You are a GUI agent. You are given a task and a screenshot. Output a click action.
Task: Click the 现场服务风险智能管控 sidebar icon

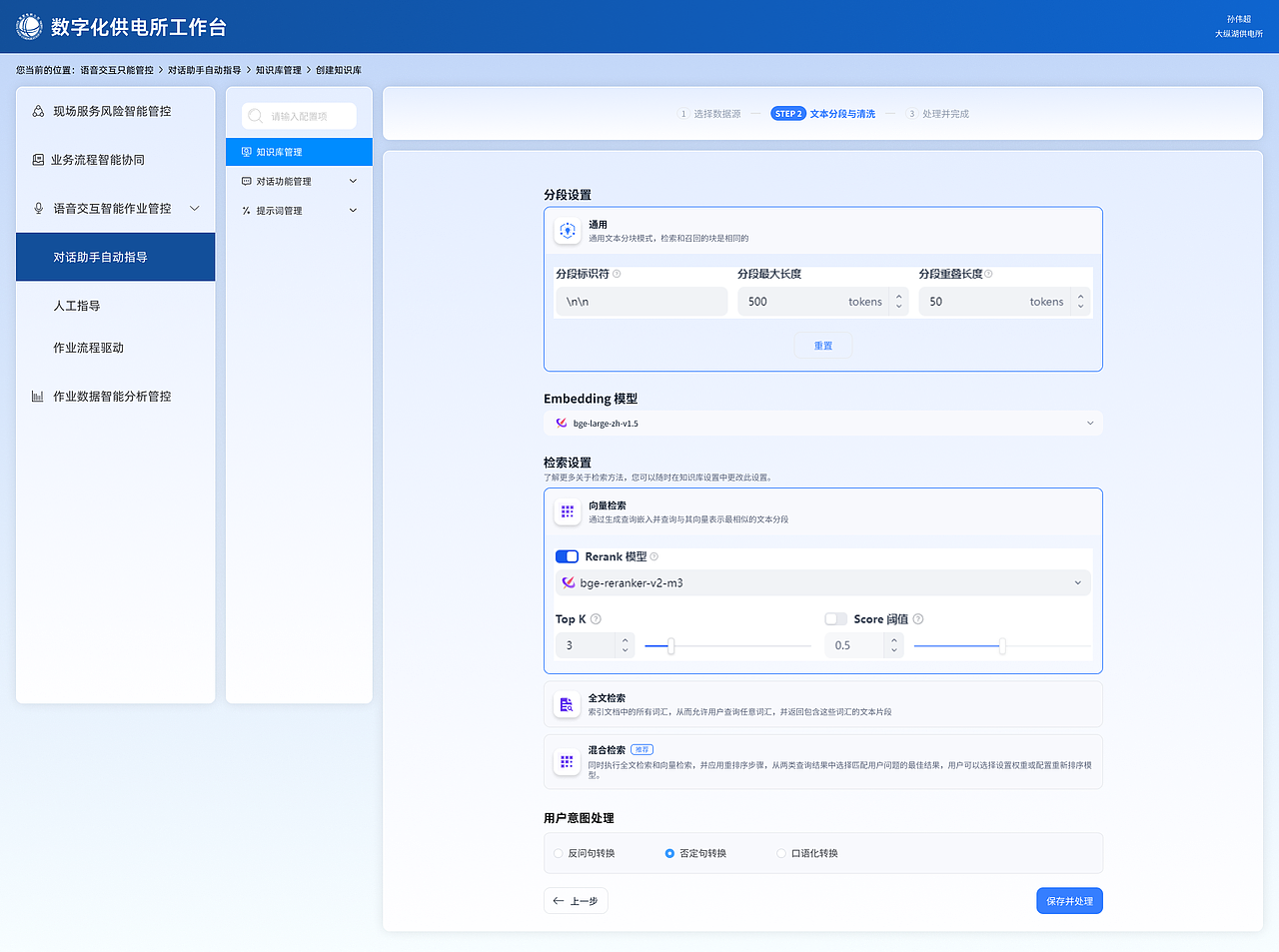click(38, 111)
